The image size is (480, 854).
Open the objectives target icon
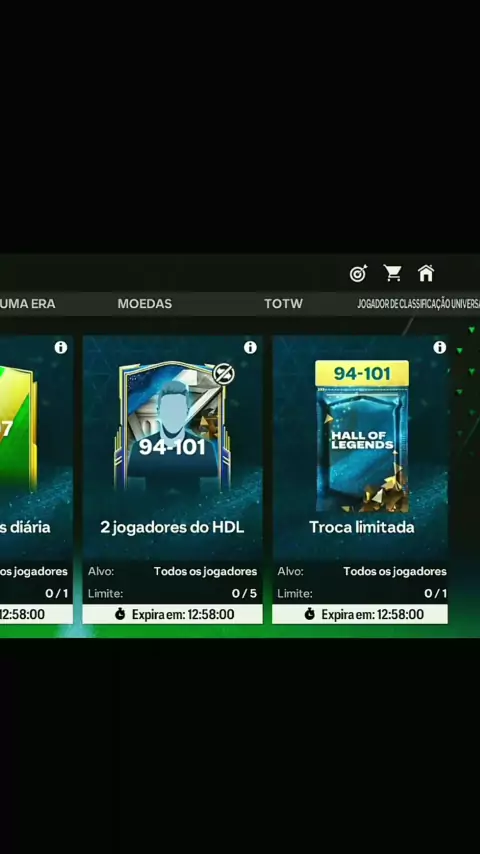358,273
